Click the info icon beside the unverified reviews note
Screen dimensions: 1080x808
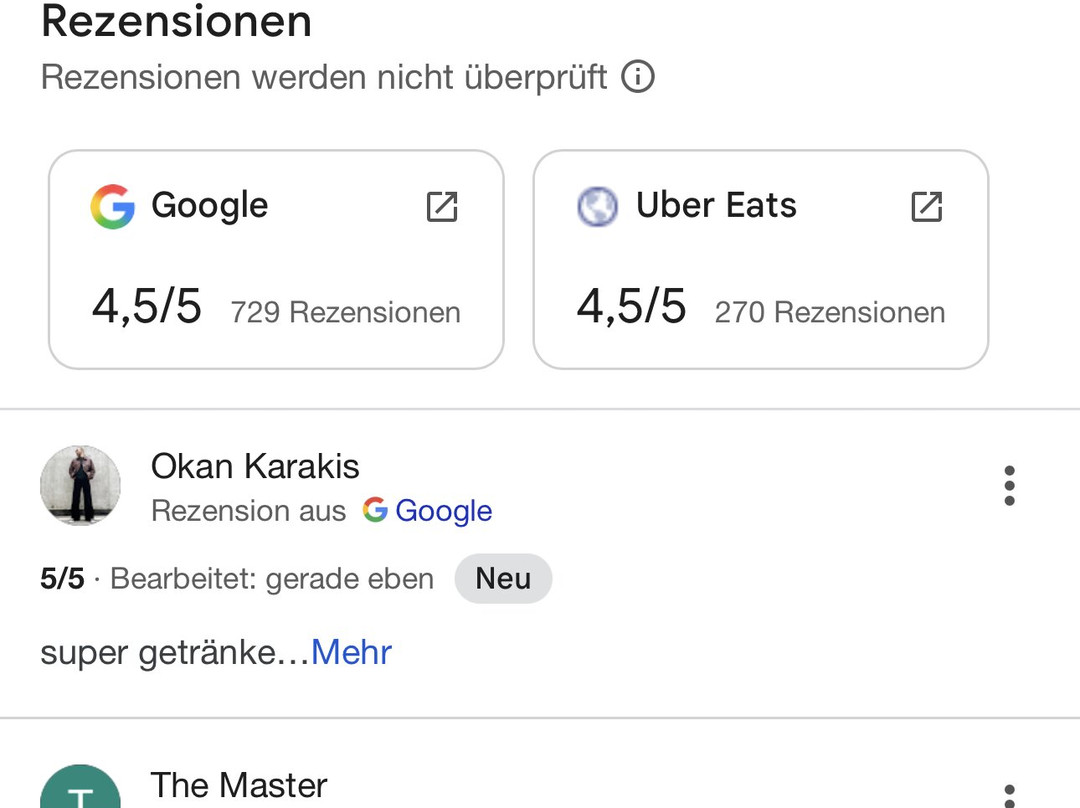click(x=638, y=76)
